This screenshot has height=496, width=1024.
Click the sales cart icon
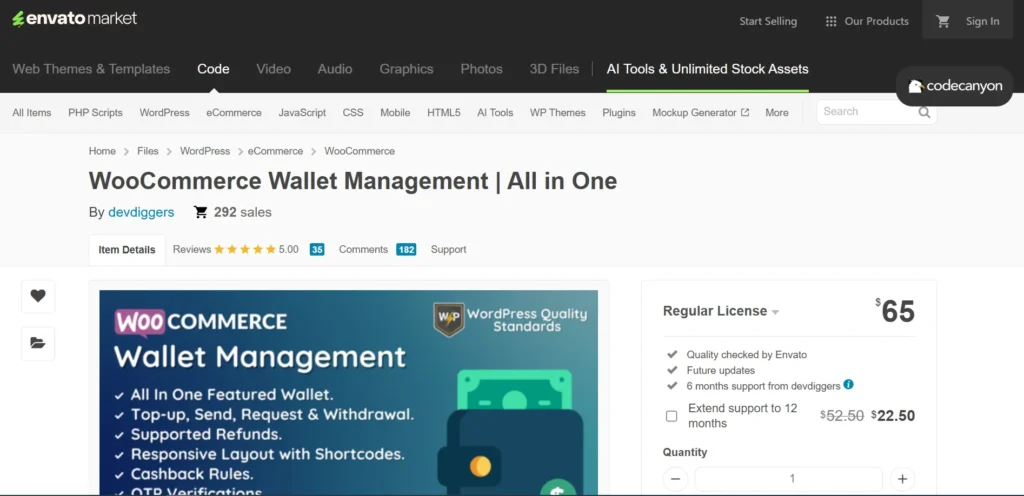click(x=200, y=212)
